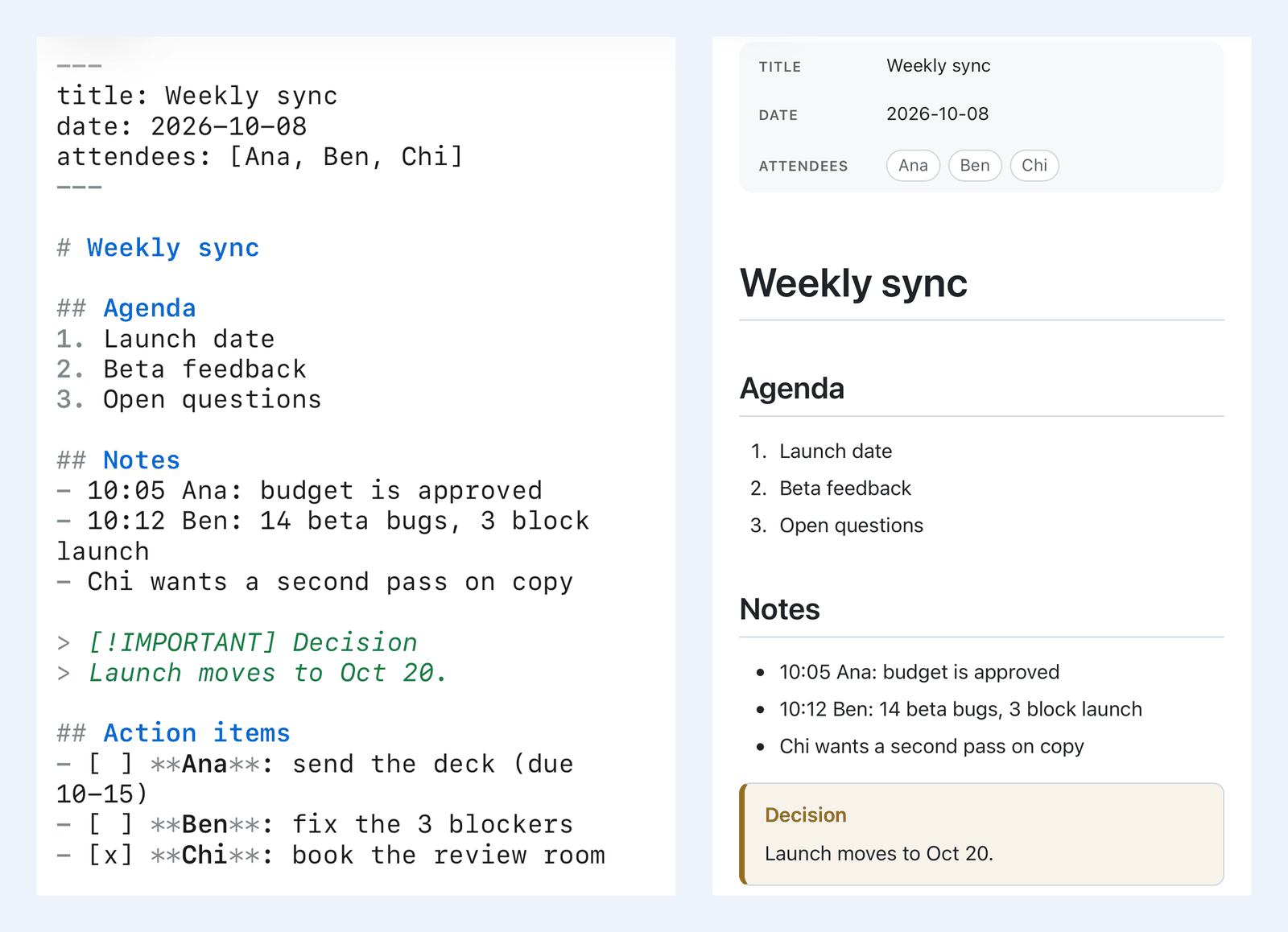1288x932 pixels.
Task: Click the '- Chi wants a second pass' source line
Action: (x=315, y=582)
